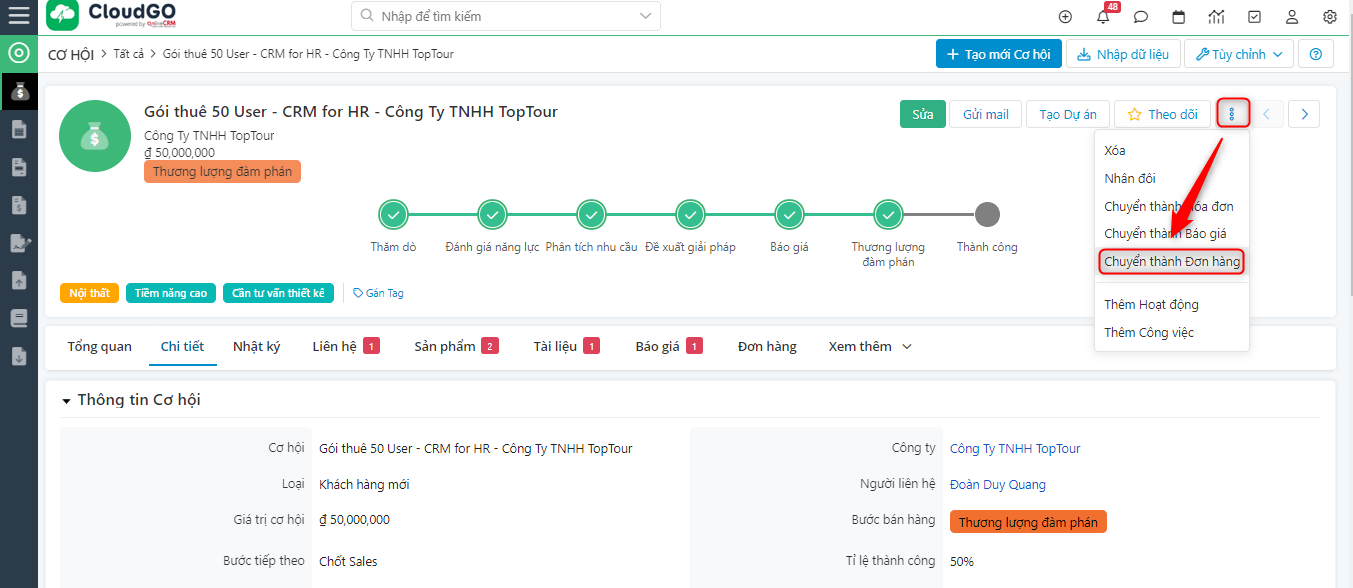
Task: Expand the Xem thêm tab dropdown
Action: (869, 347)
